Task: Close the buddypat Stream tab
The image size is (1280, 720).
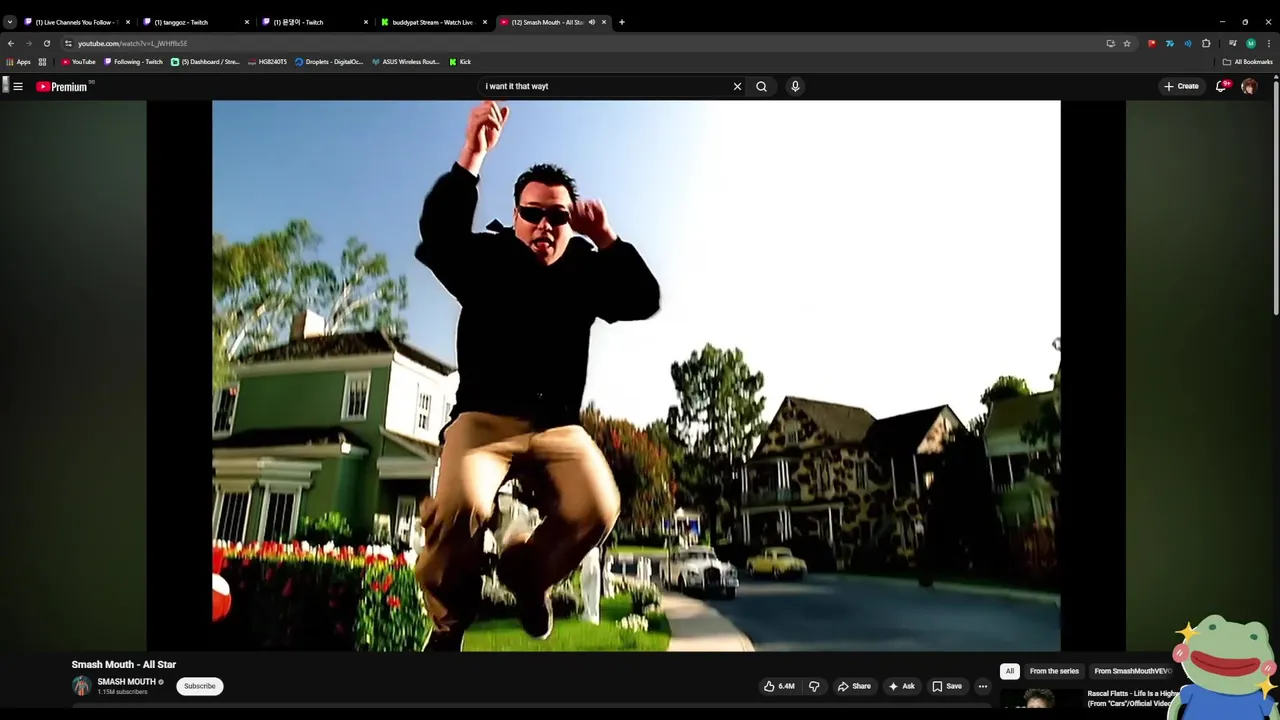Action: click(x=485, y=22)
